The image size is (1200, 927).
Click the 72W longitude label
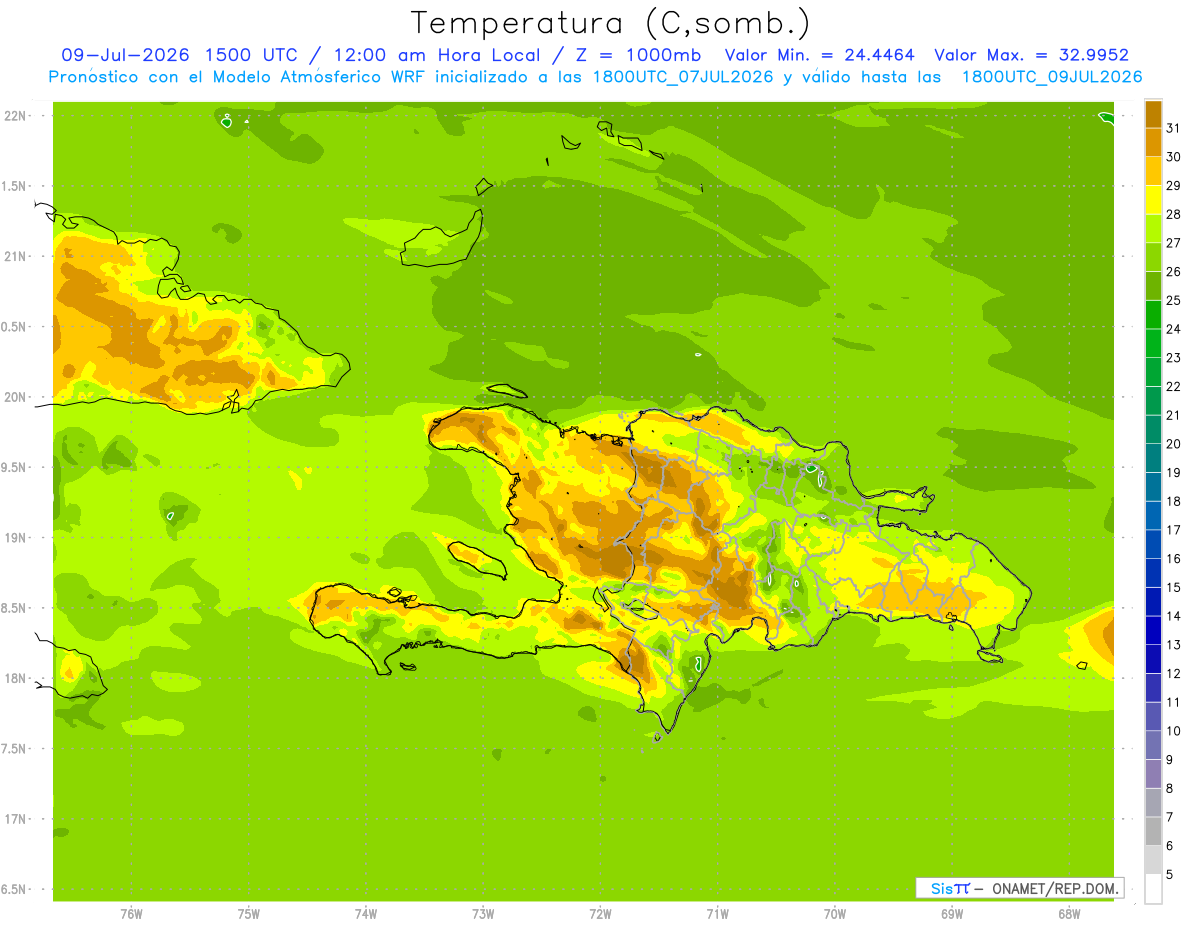[x=600, y=914]
